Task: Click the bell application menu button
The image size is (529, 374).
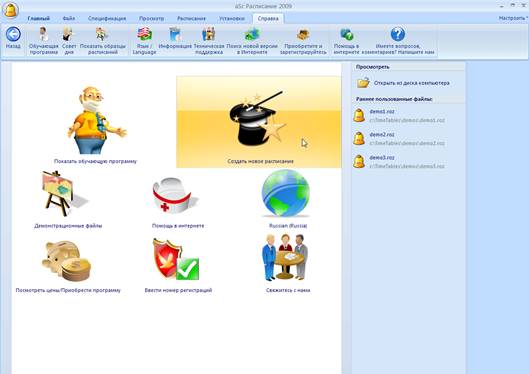Action: click(10, 9)
